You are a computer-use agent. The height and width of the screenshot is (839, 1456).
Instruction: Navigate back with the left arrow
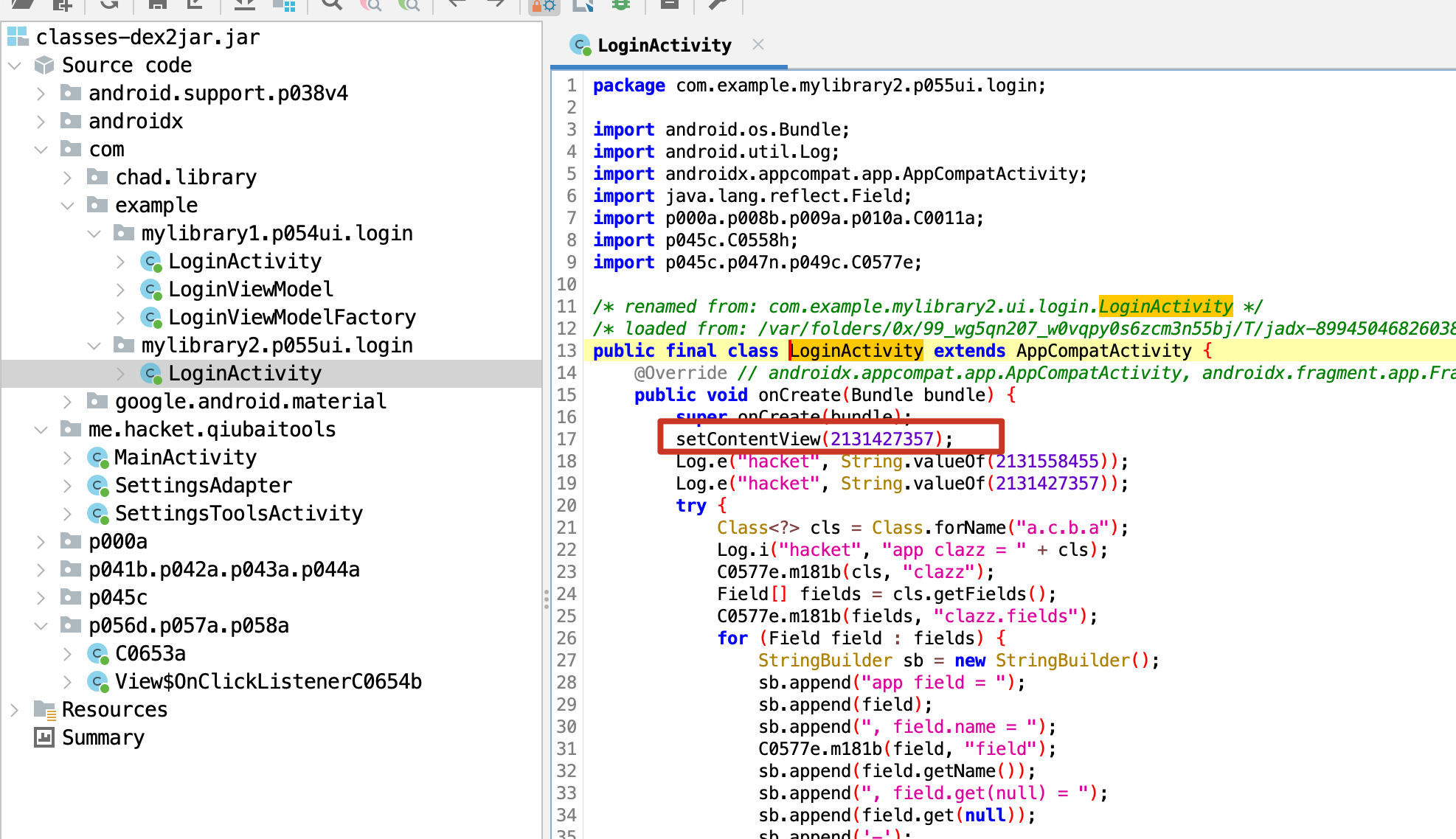click(x=457, y=4)
